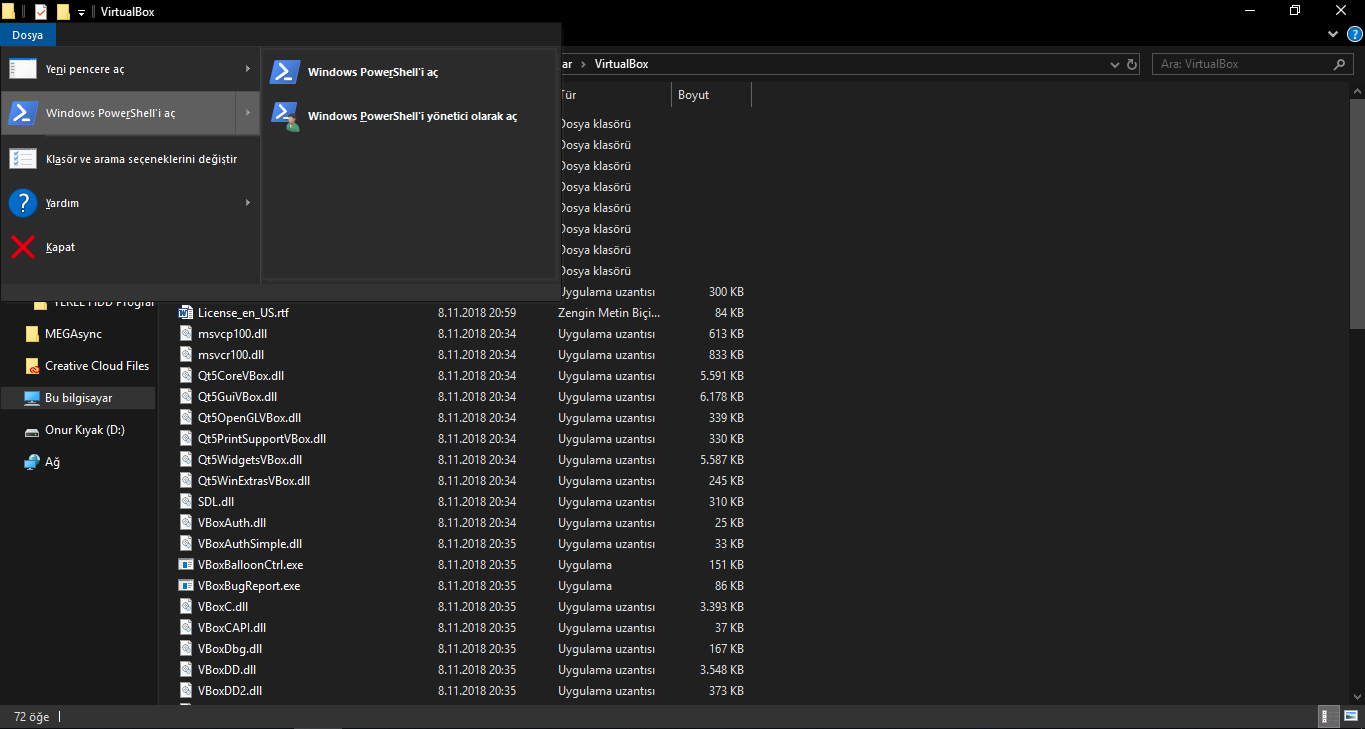Select file VBoxAuthSimple.dll
Image resolution: width=1365 pixels, height=729 pixels.
tap(250, 544)
